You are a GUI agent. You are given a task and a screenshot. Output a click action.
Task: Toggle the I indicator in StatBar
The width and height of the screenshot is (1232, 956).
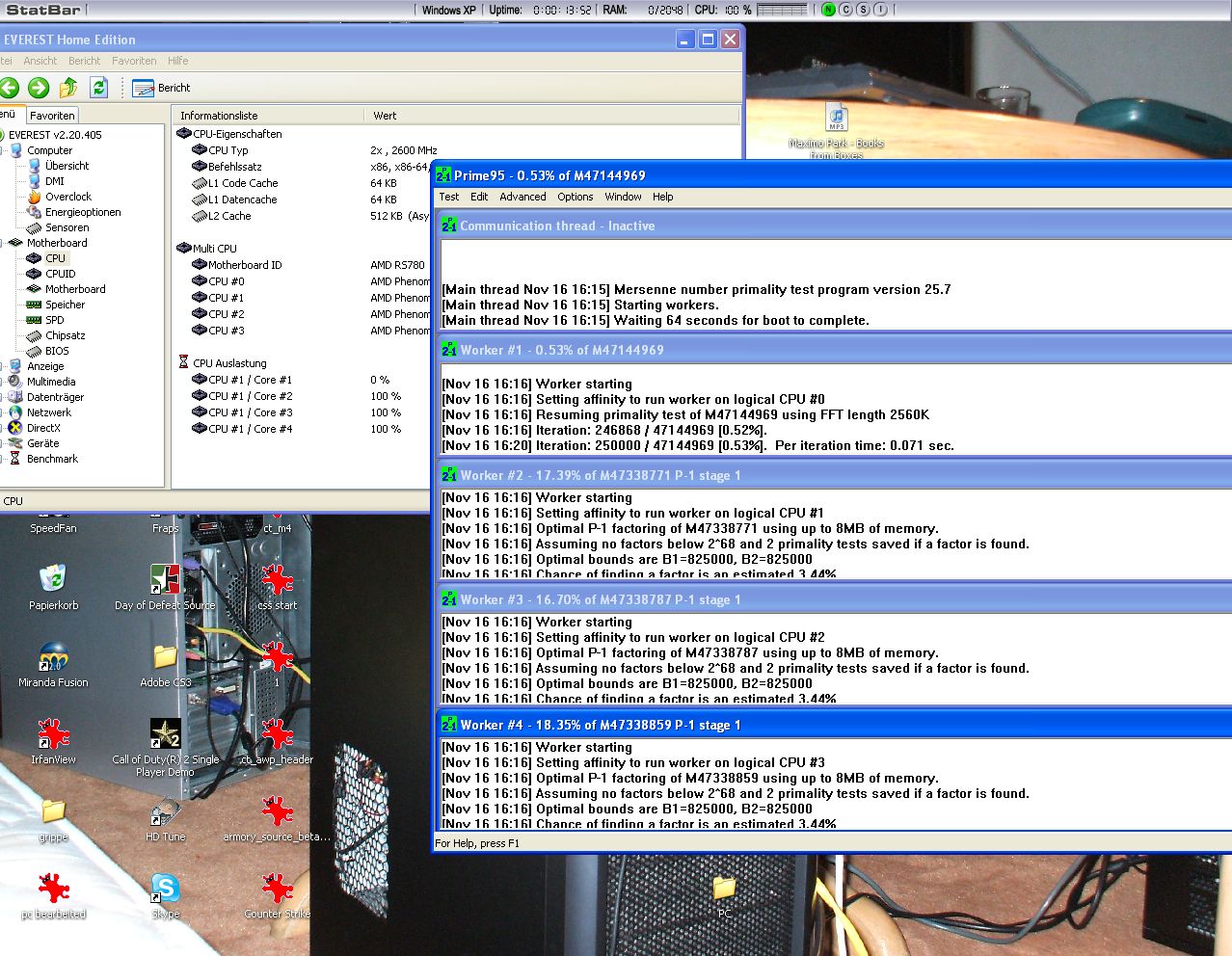tap(880, 10)
